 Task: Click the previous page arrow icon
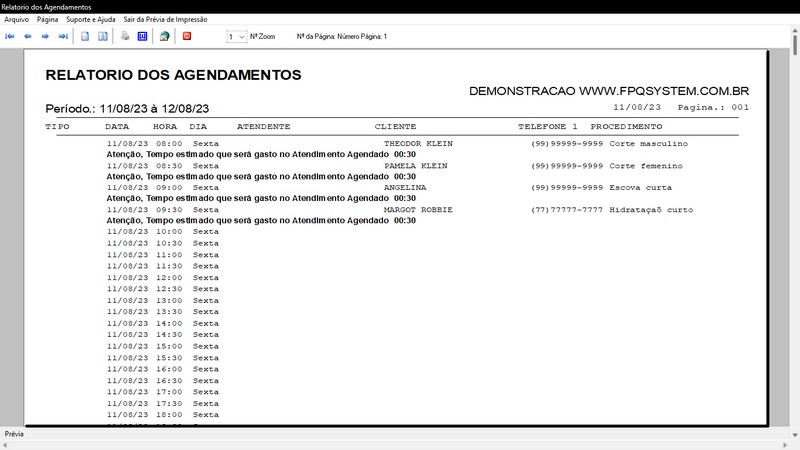(x=28, y=36)
